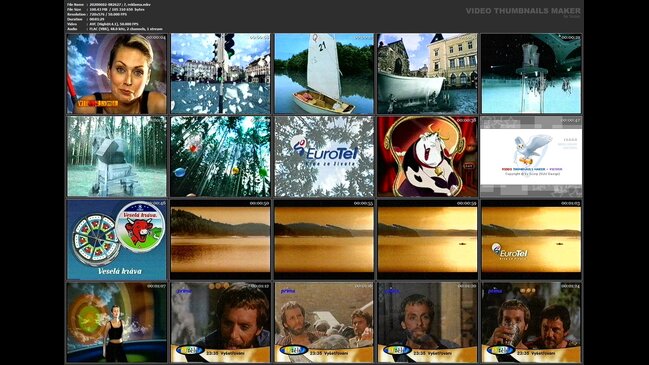Click the Video Thumbnails Maker watermark
The height and width of the screenshot is (365, 649).
(x=523, y=11)
